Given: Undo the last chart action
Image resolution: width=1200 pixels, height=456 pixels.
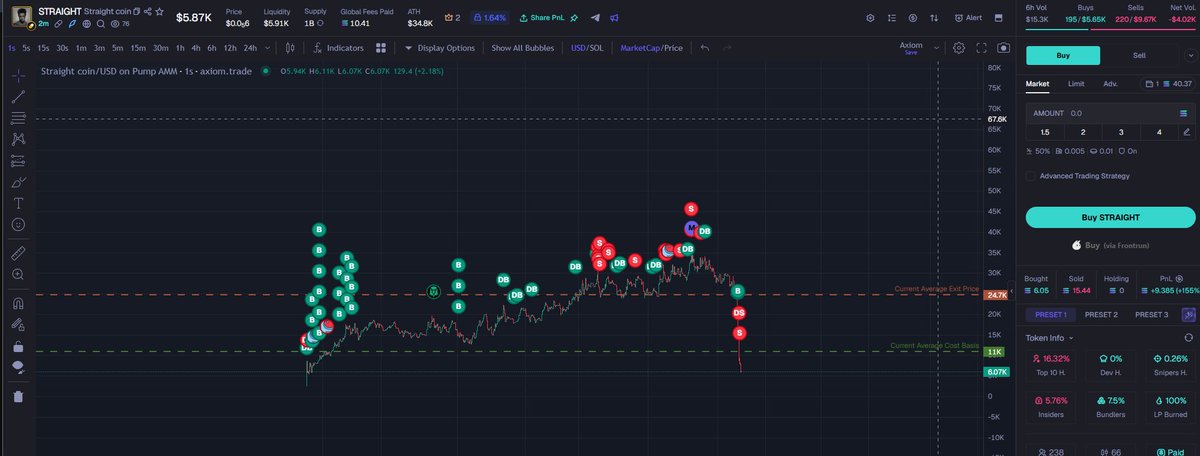Looking at the screenshot, I should (705, 47).
